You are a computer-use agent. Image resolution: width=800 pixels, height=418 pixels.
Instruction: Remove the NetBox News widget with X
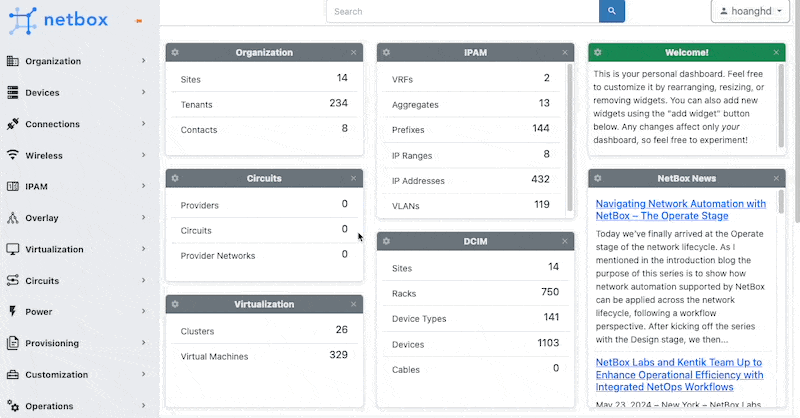point(776,178)
